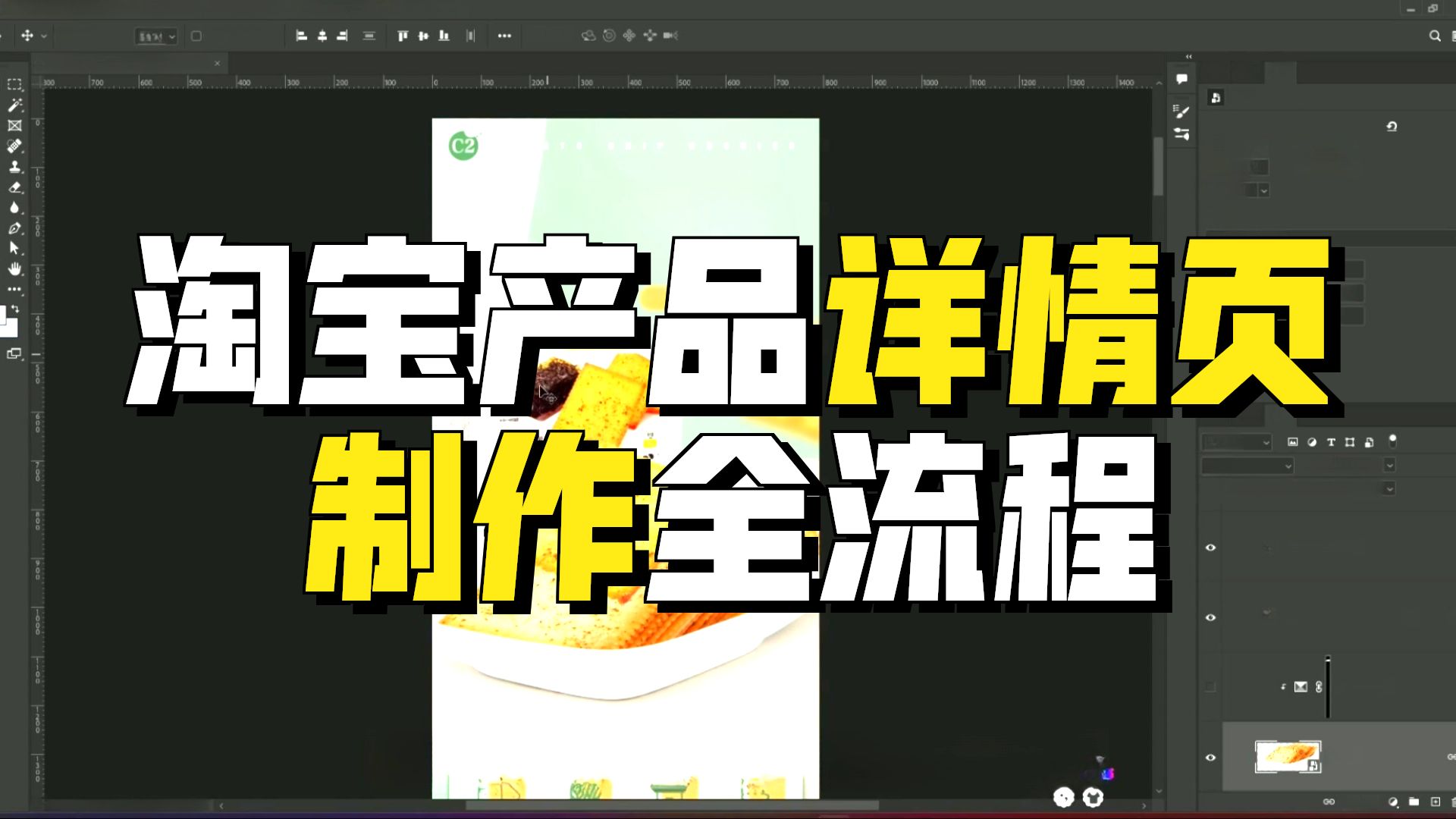Image resolution: width=1456 pixels, height=819 pixels.
Task: Close the open document tab
Action: point(217,64)
